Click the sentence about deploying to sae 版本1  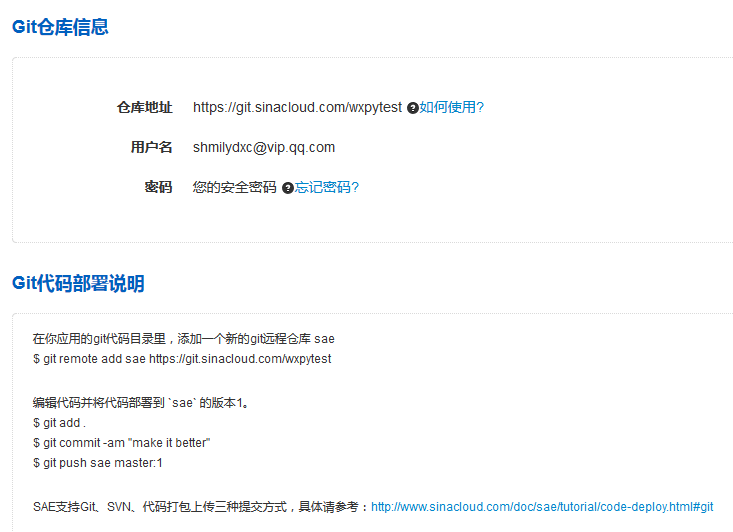click(141, 403)
